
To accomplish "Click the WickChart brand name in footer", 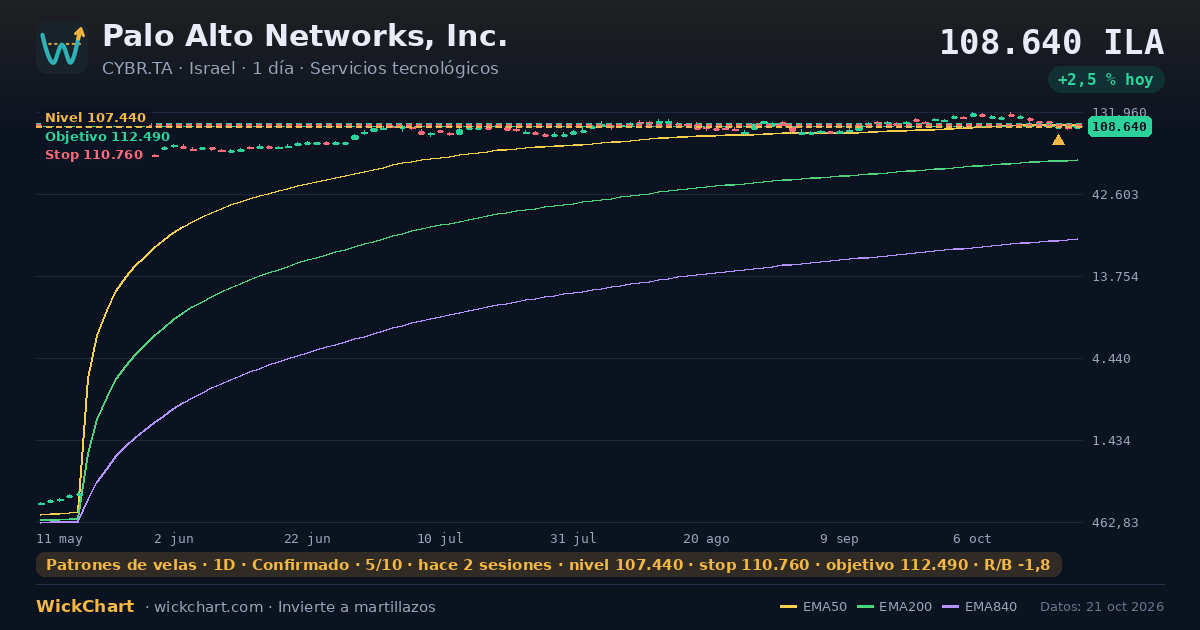I will point(85,607).
